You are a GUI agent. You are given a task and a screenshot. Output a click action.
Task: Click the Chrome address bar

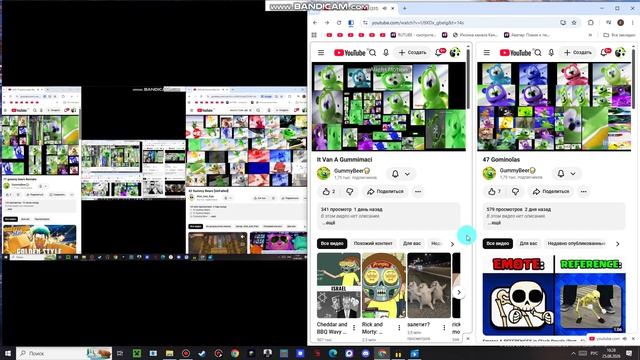tap(461, 23)
